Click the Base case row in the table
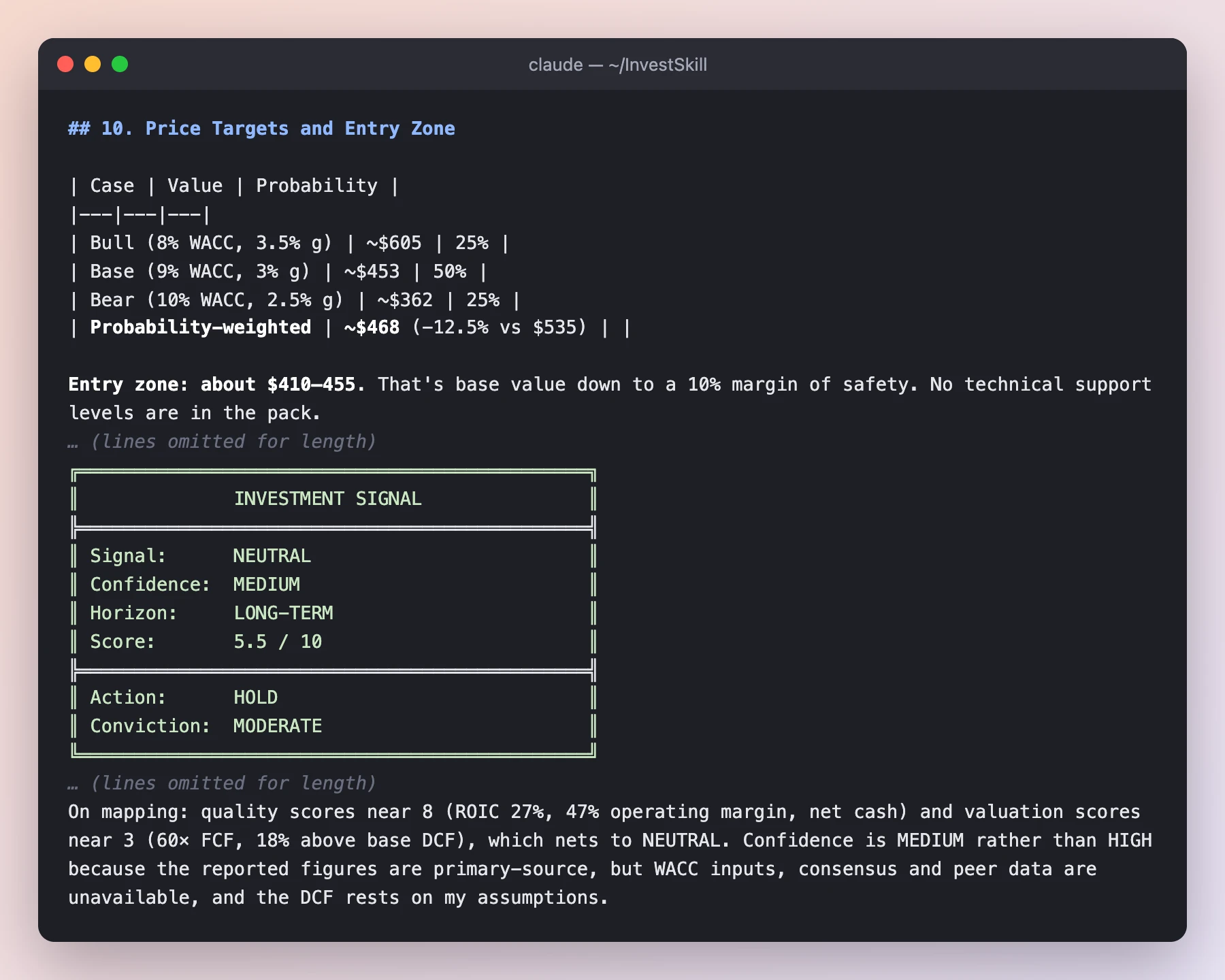The height and width of the screenshot is (980, 1225). 278,272
